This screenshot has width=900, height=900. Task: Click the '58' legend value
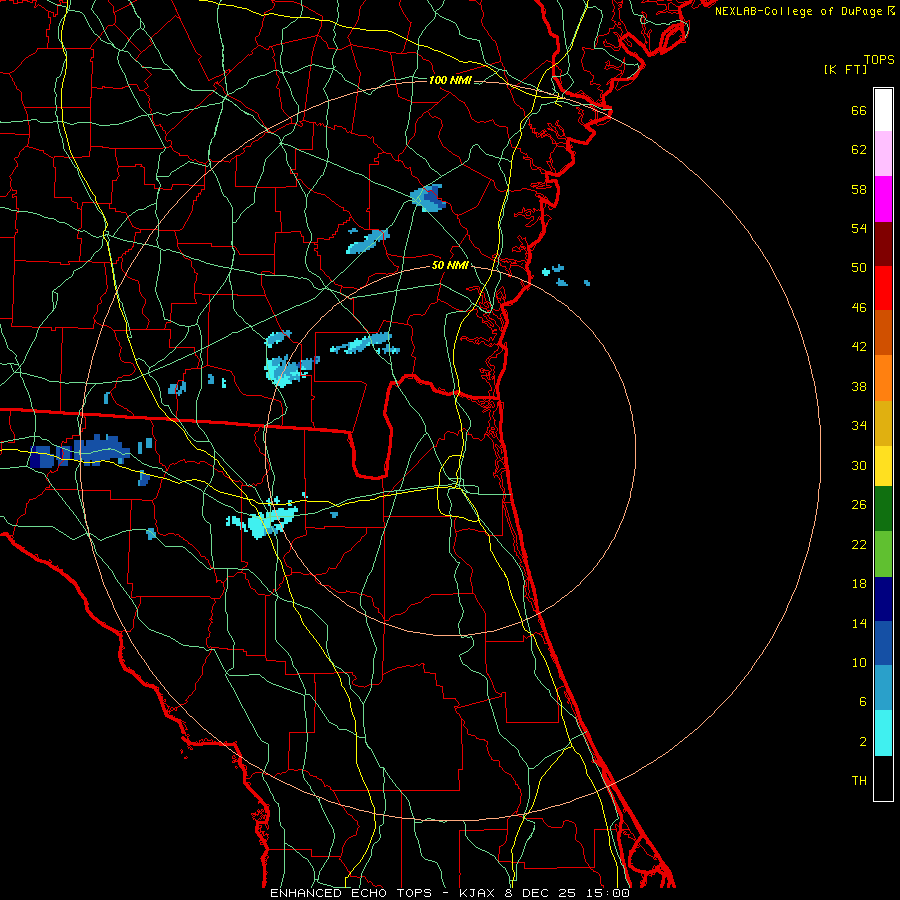click(x=859, y=189)
